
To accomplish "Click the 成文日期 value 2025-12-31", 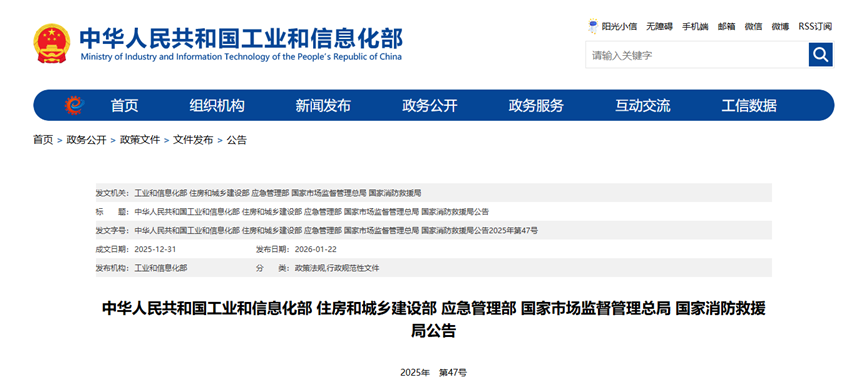I will (155, 249).
